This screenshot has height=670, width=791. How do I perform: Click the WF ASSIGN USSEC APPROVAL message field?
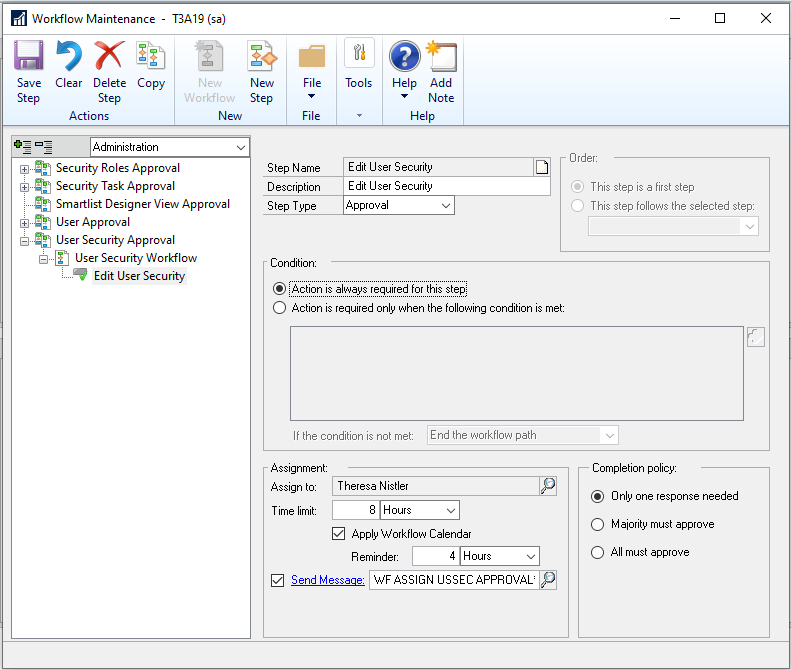coord(454,580)
